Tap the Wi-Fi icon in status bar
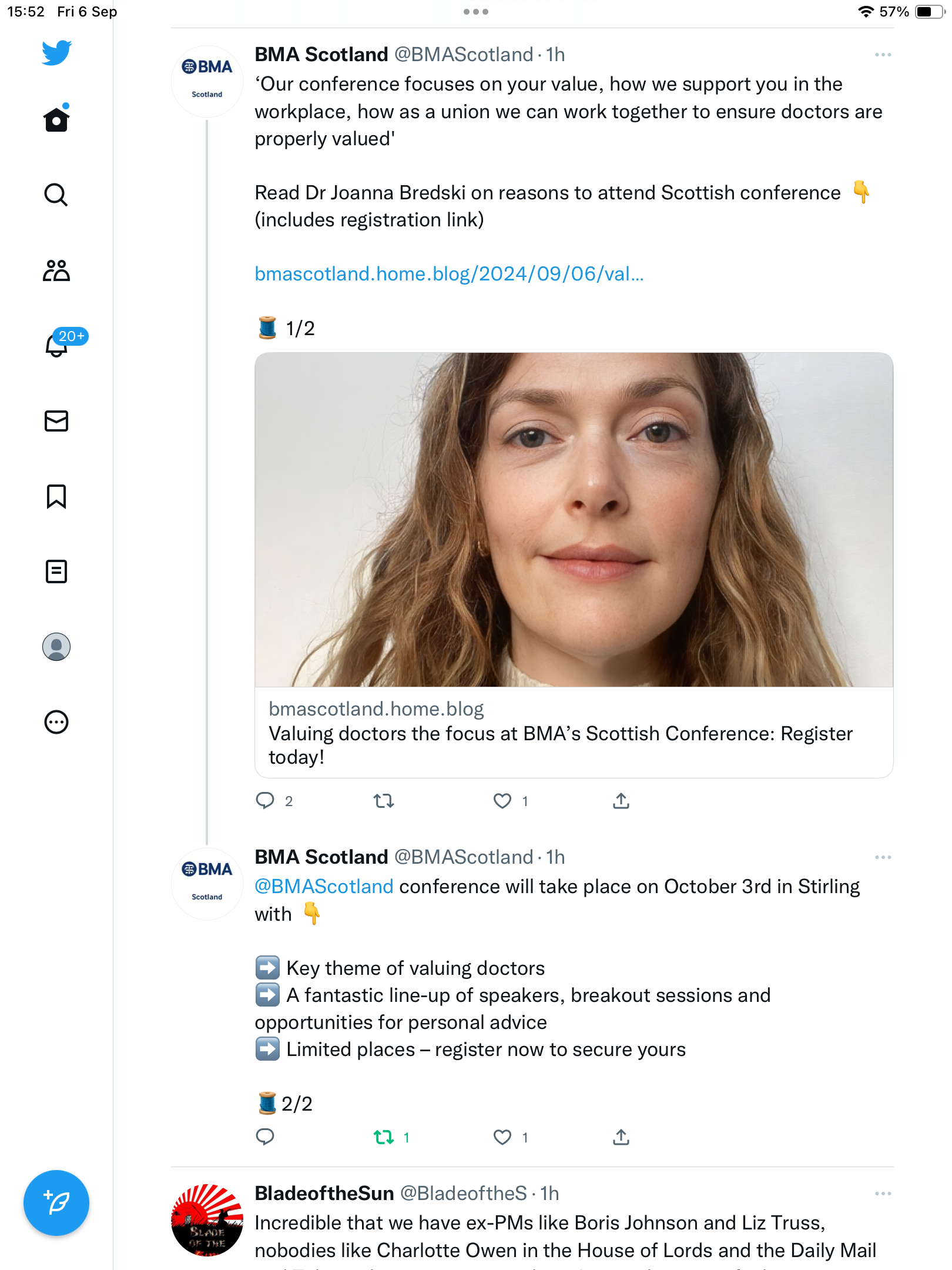The image size is (952, 1270). (x=866, y=12)
